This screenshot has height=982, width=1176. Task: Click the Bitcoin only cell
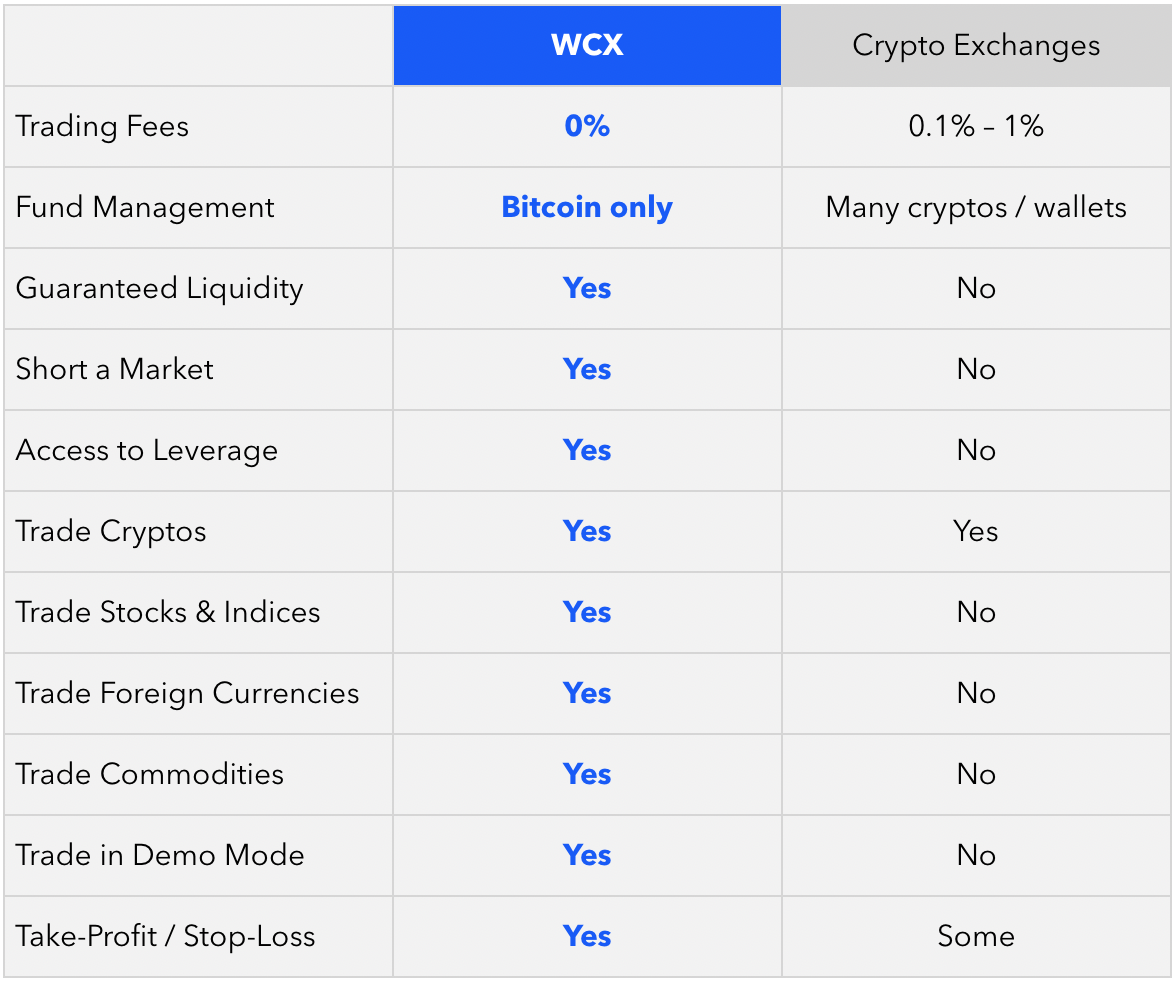[587, 207]
